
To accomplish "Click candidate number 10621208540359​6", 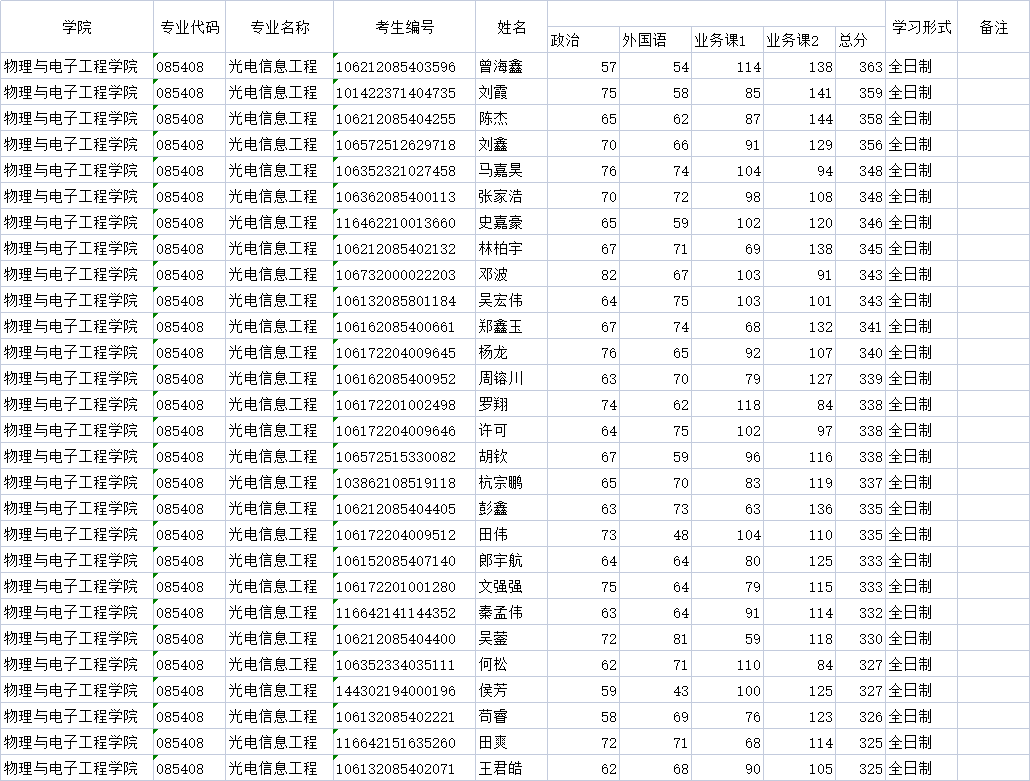I will pyautogui.click(x=404, y=66).
